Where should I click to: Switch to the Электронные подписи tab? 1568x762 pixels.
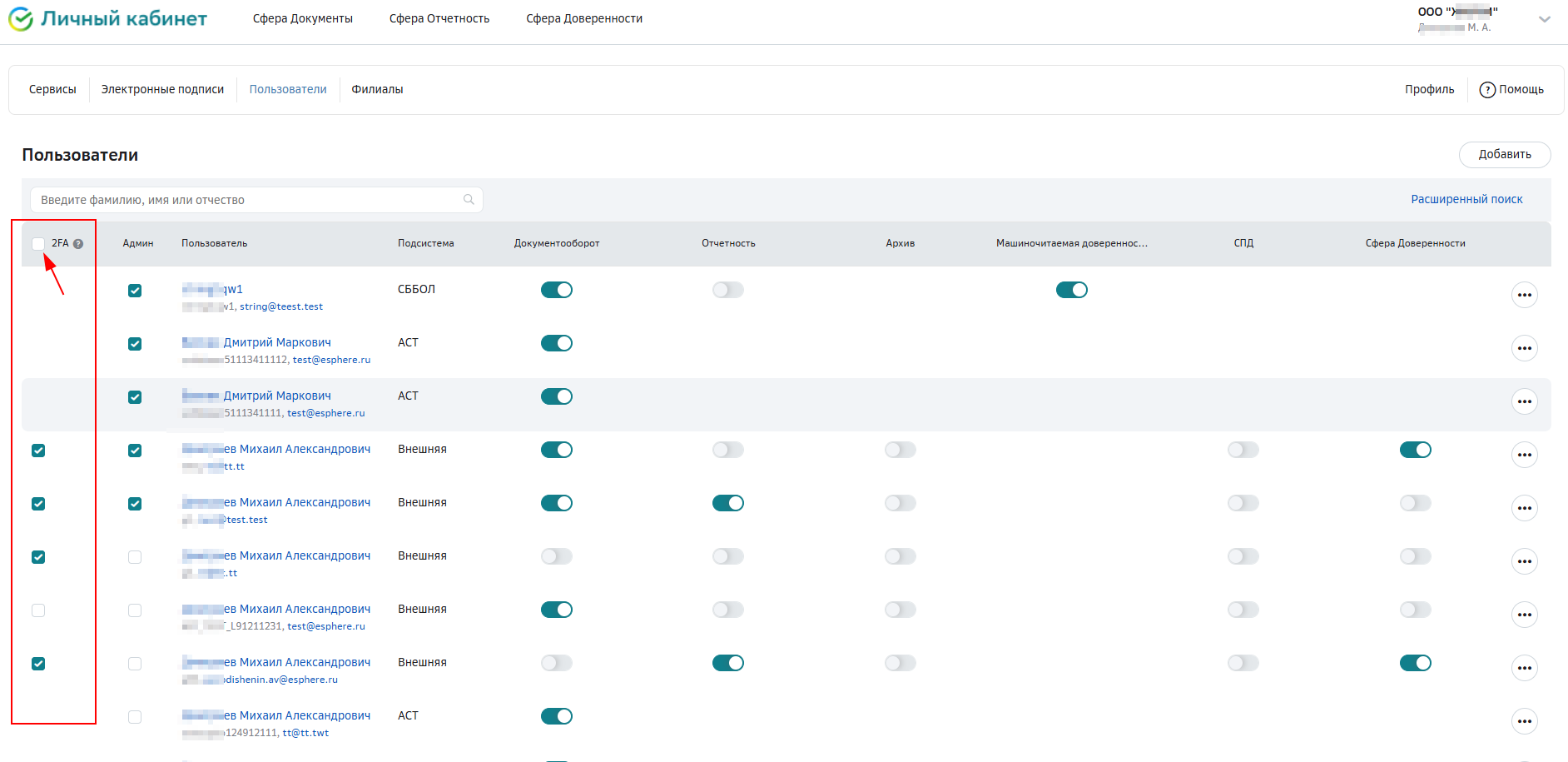[x=162, y=89]
